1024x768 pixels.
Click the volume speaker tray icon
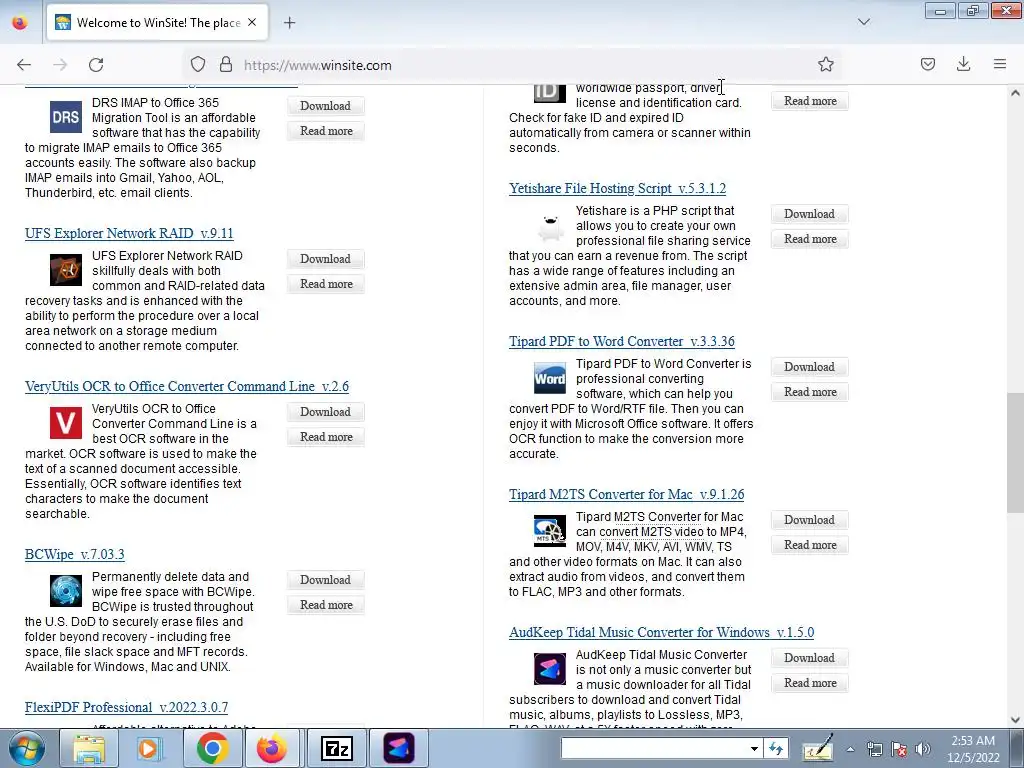click(922, 749)
